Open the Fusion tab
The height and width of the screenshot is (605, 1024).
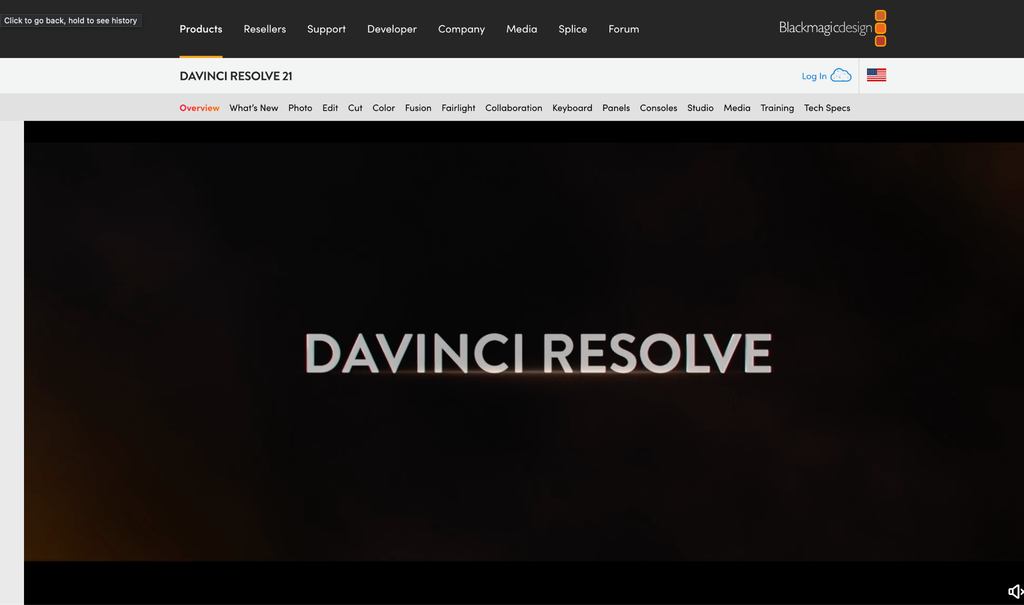pos(418,108)
